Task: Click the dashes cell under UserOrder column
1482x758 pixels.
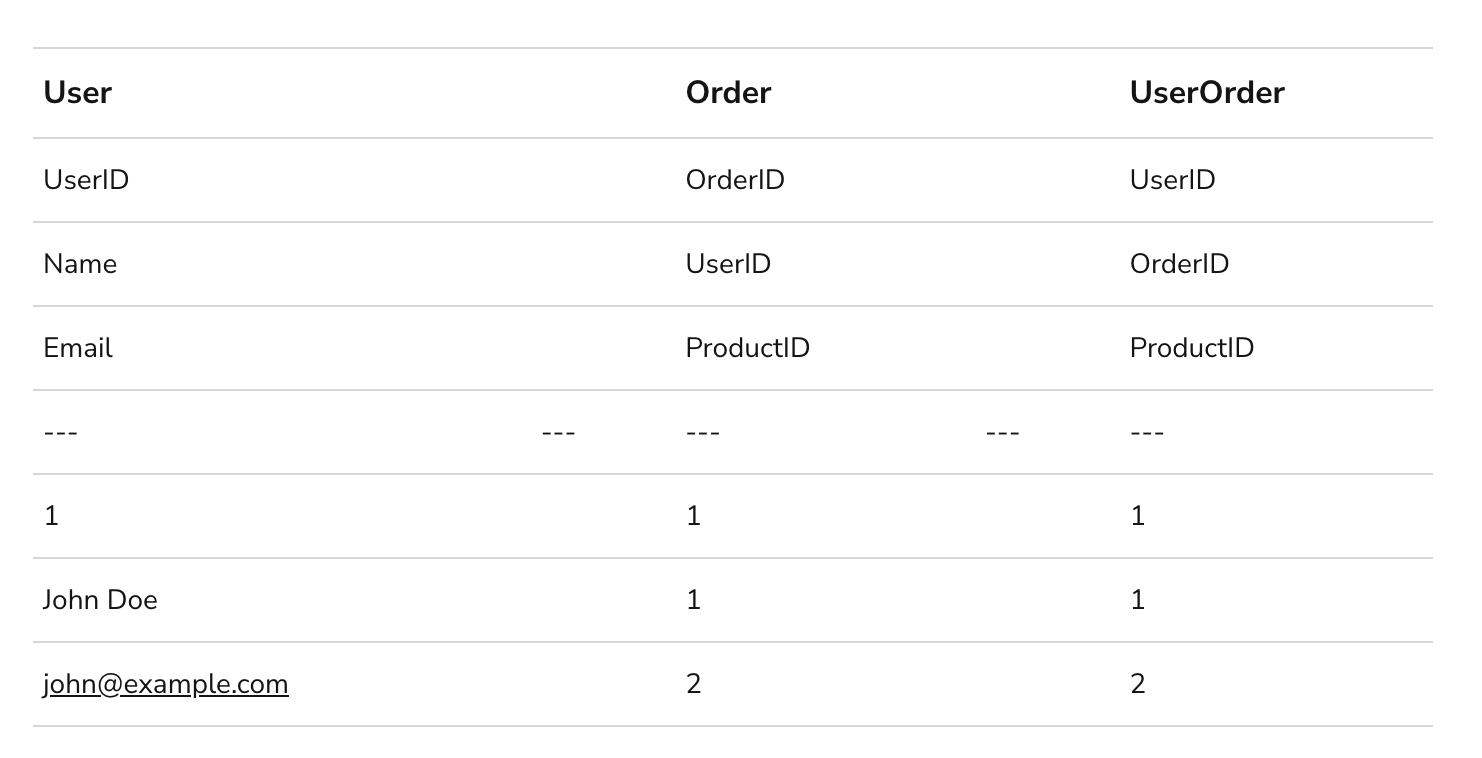Action: (x=1146, y=432)
